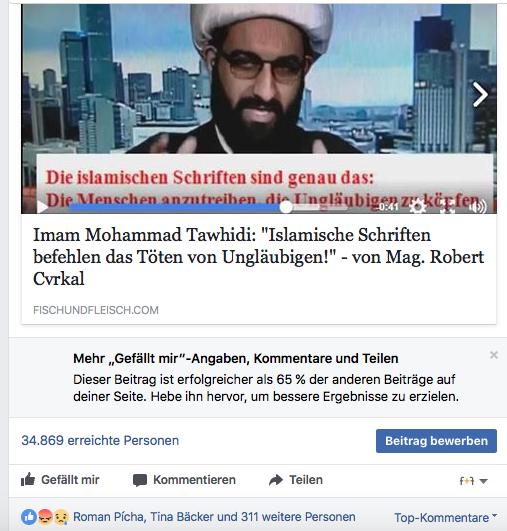Click the sad reaction emoji icon
The image size is (507, 531).
tap(61, 517)
